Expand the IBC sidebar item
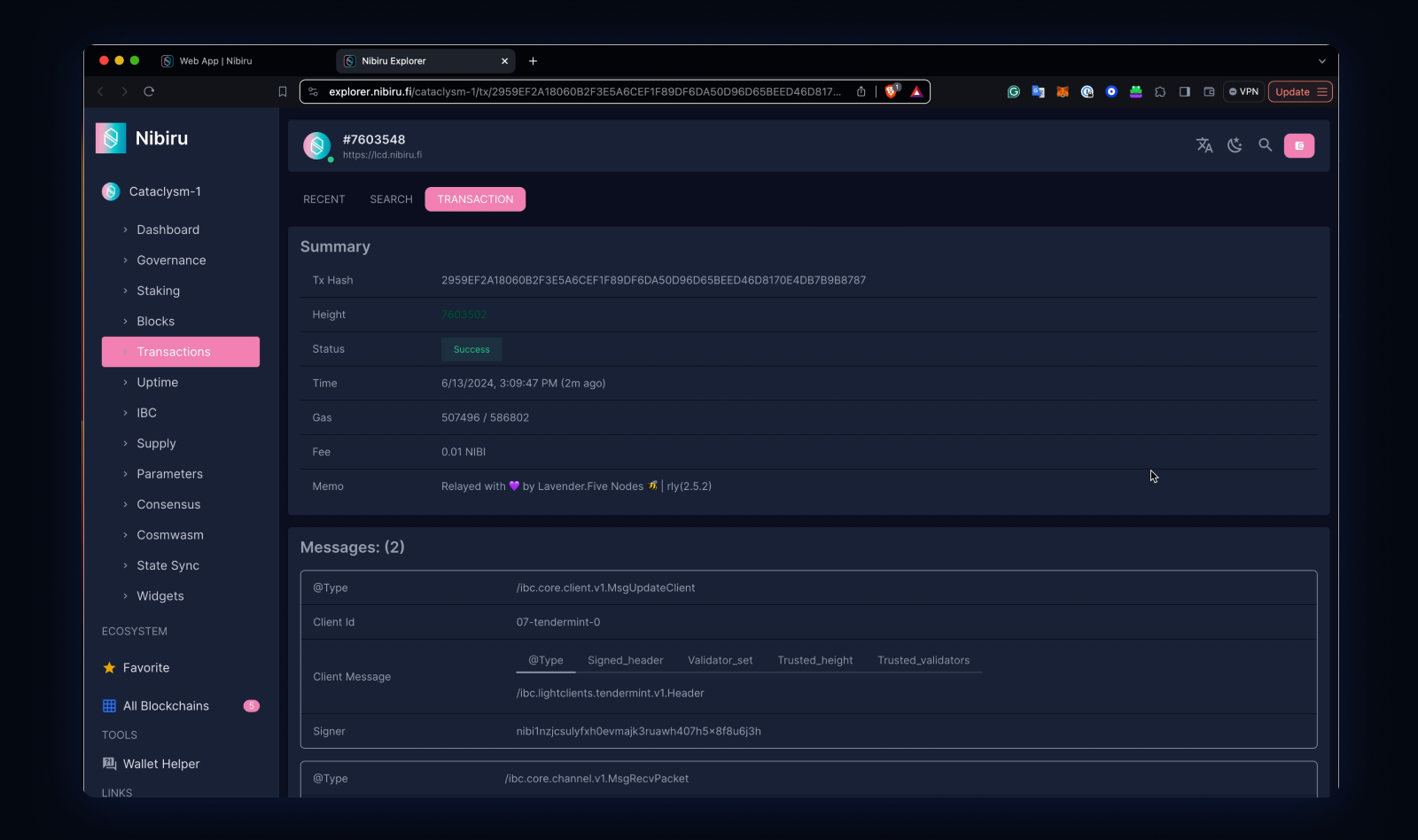Screen dimensions: 1418x840 (x=181, y=413)
